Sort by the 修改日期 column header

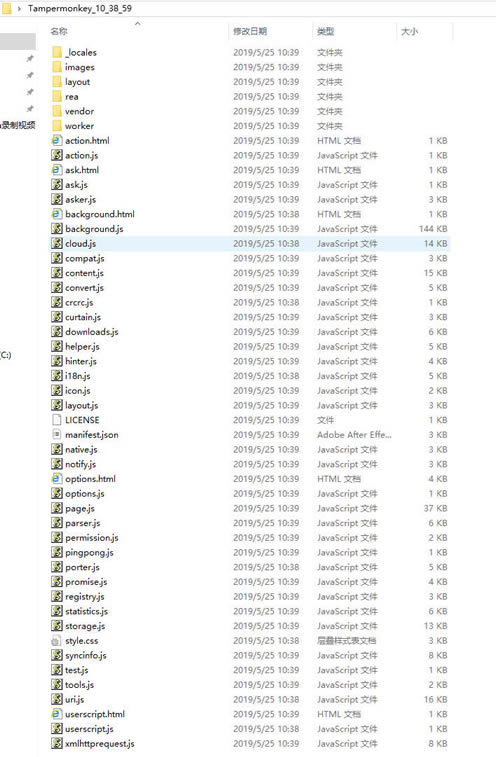tap(250, 31)
